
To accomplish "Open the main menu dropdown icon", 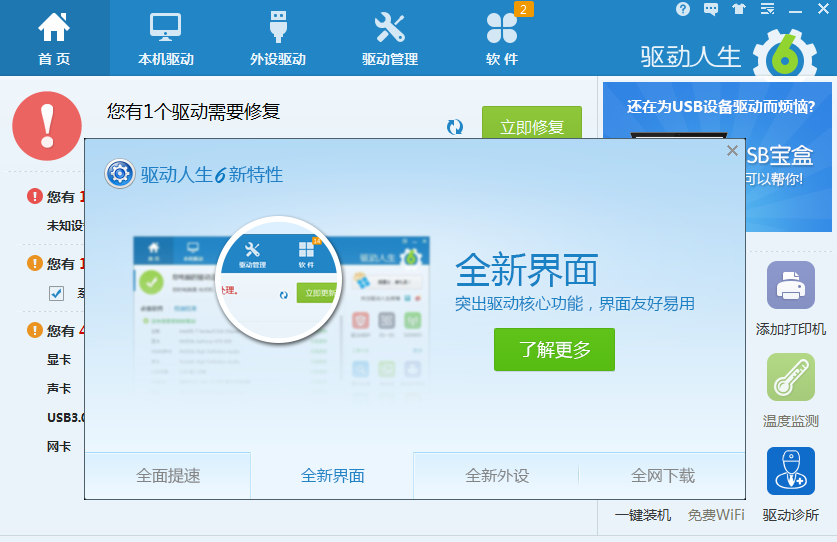I will [x=767, y=9].
